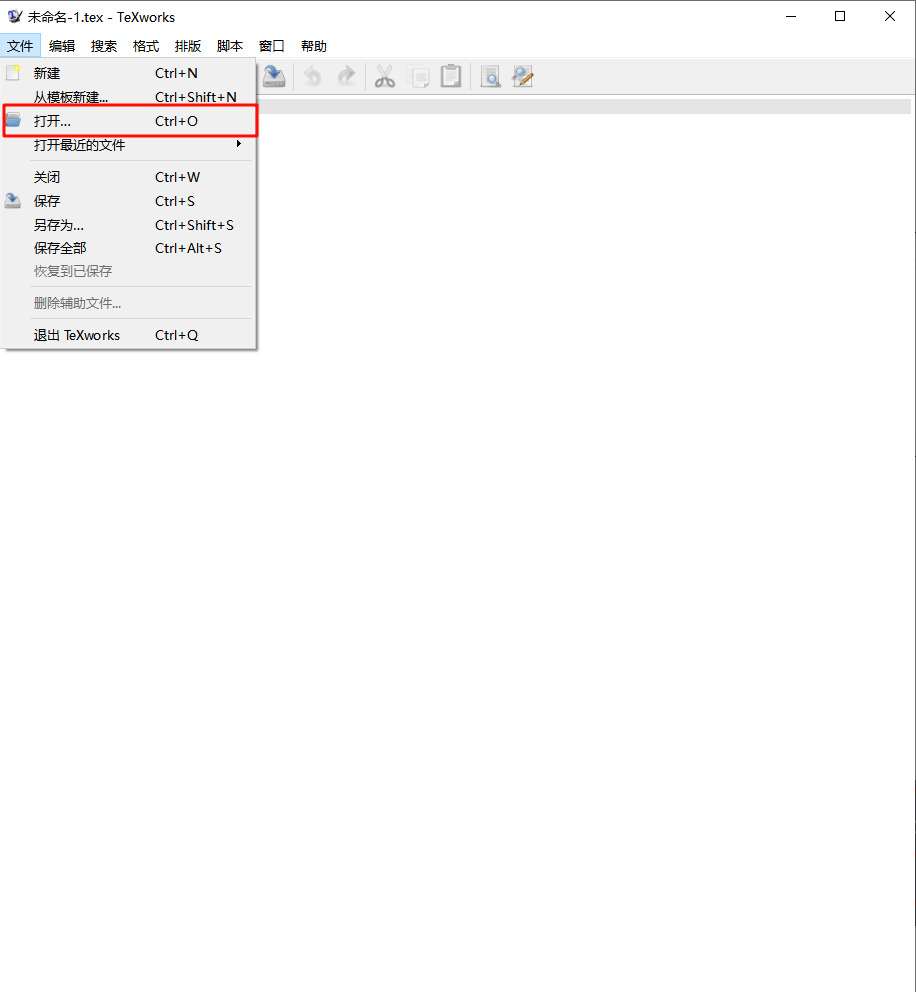Click the Undo arrow in the toolbar

click(x=313, y=77)
